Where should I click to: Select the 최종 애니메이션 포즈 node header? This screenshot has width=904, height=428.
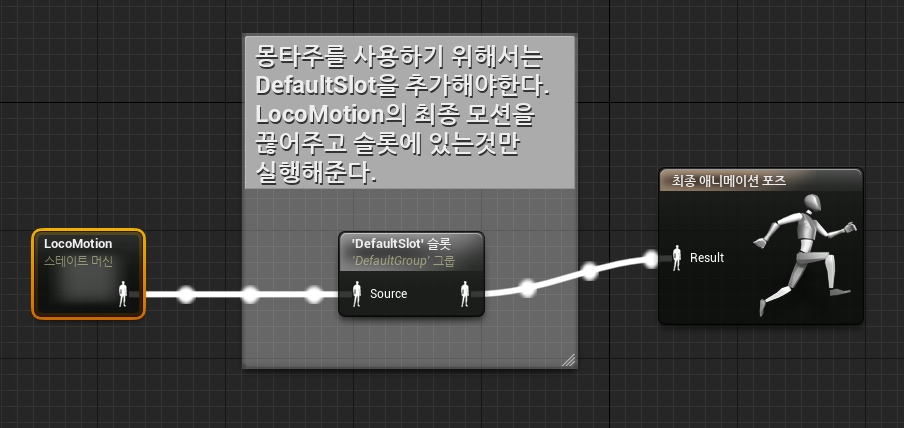coord(760,180)
